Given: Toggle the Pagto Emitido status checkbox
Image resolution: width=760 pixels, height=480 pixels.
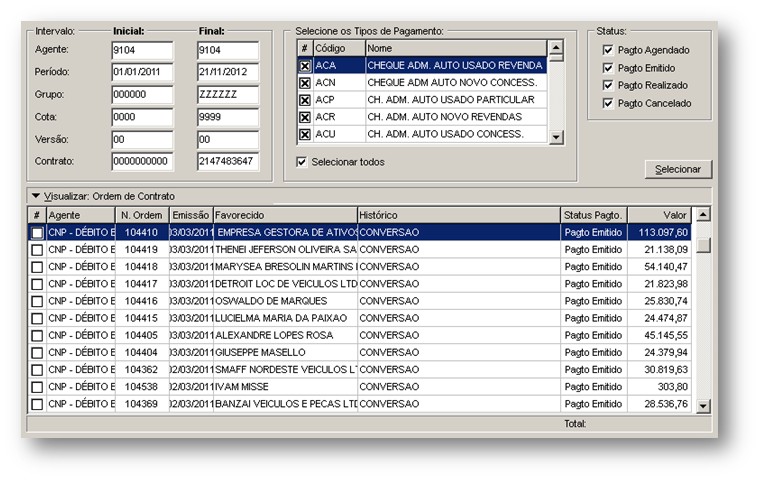Looking at the screenshot, I should 608,68.
